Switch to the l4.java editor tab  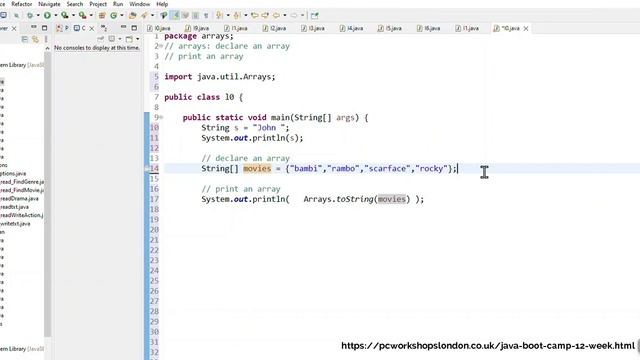[351, 28]
